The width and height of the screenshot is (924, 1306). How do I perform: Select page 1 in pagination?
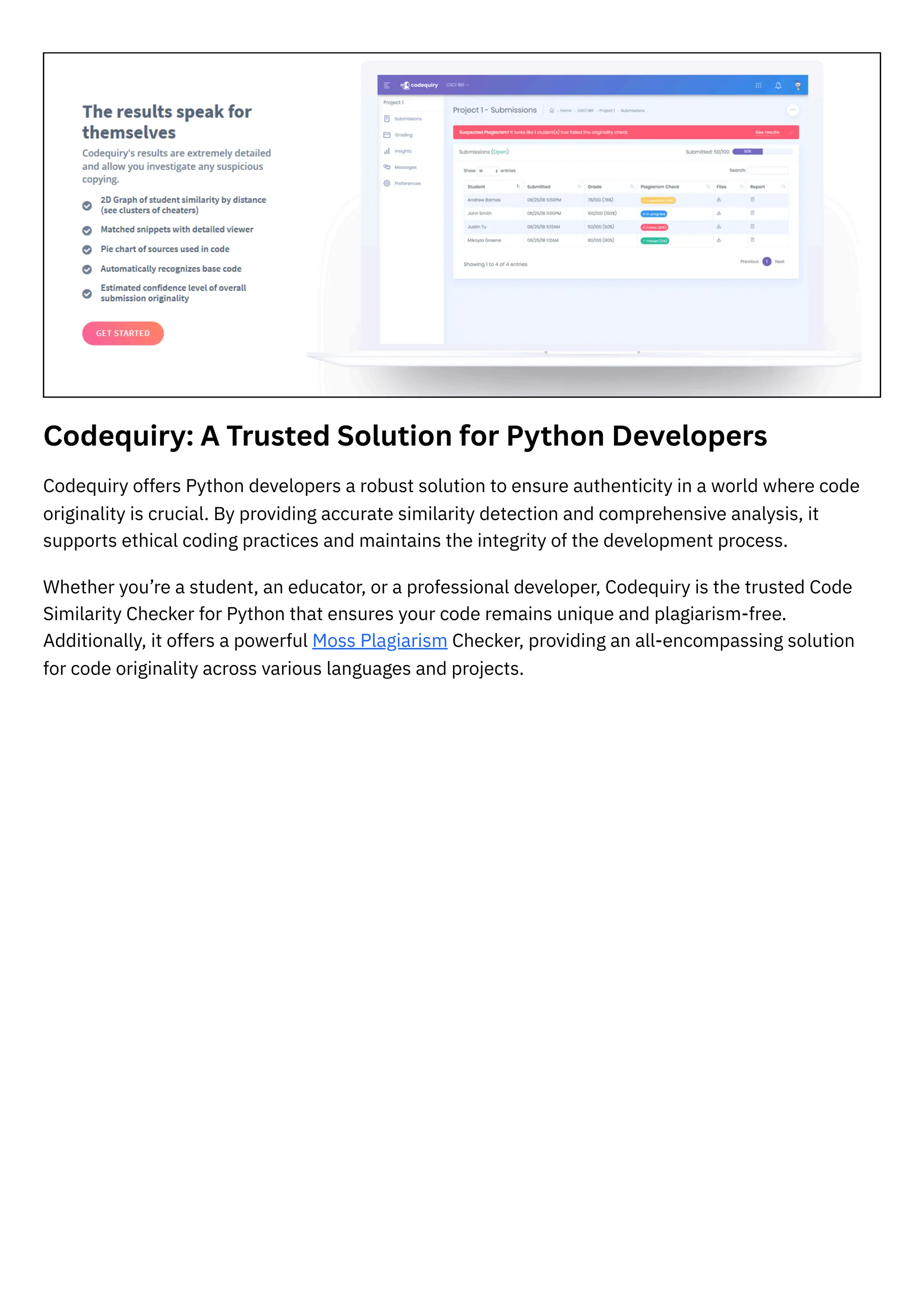tap(767, 262)
